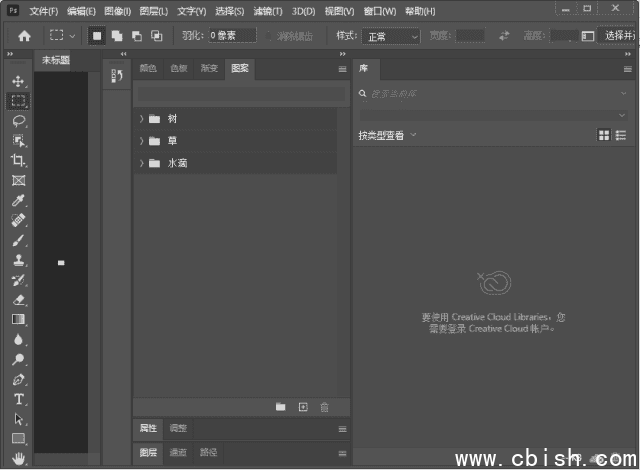
Task: Swap width and height values
Action: 504,36
